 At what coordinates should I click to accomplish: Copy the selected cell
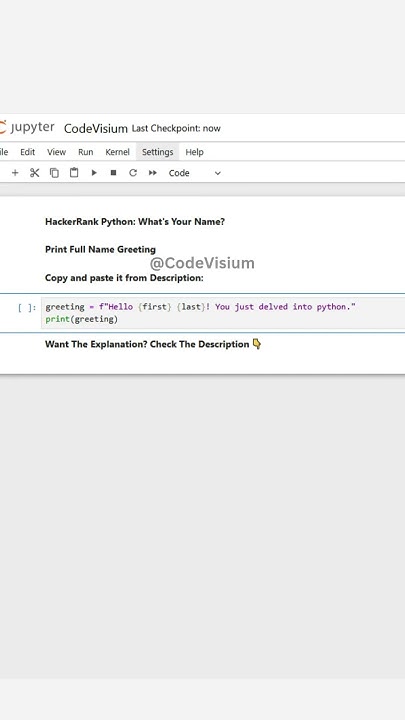(x=54, y=173)
